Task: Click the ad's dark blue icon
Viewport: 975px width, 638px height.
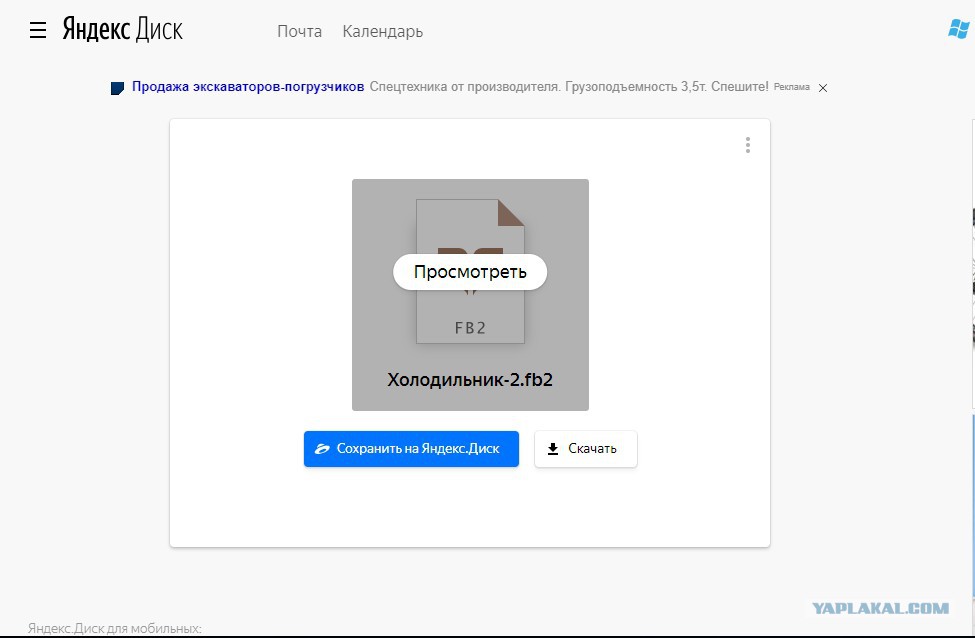Action: tap(118, 88)
